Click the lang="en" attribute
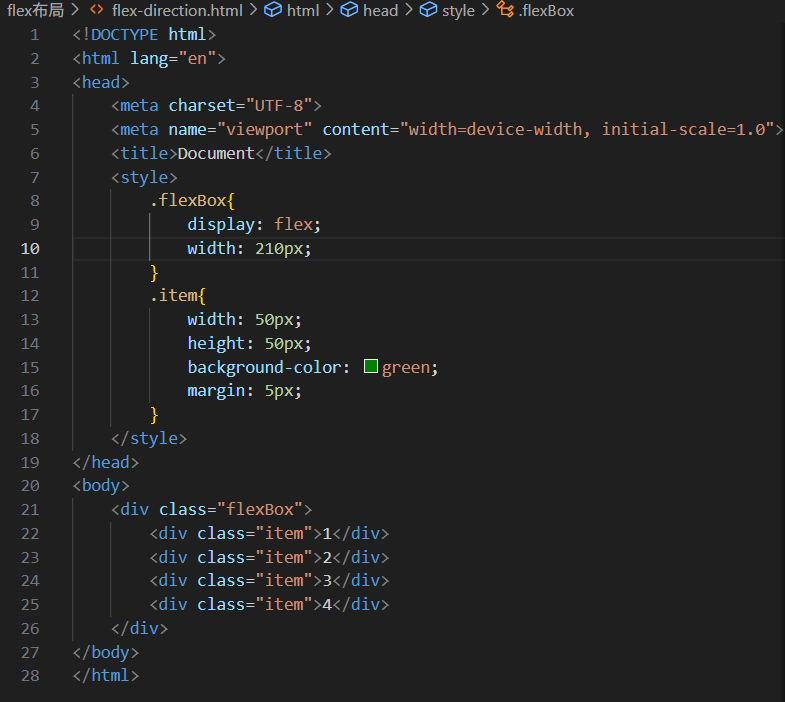Image resolution: width=785 pixels, height=702 pixels. (x=173, y=59)
